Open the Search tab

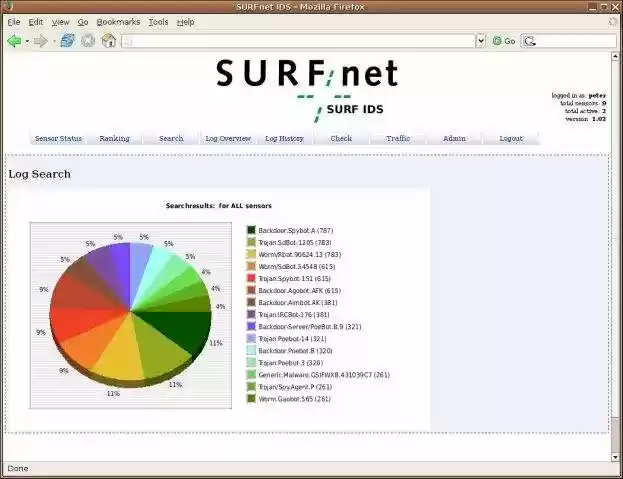tap(171, 138)
